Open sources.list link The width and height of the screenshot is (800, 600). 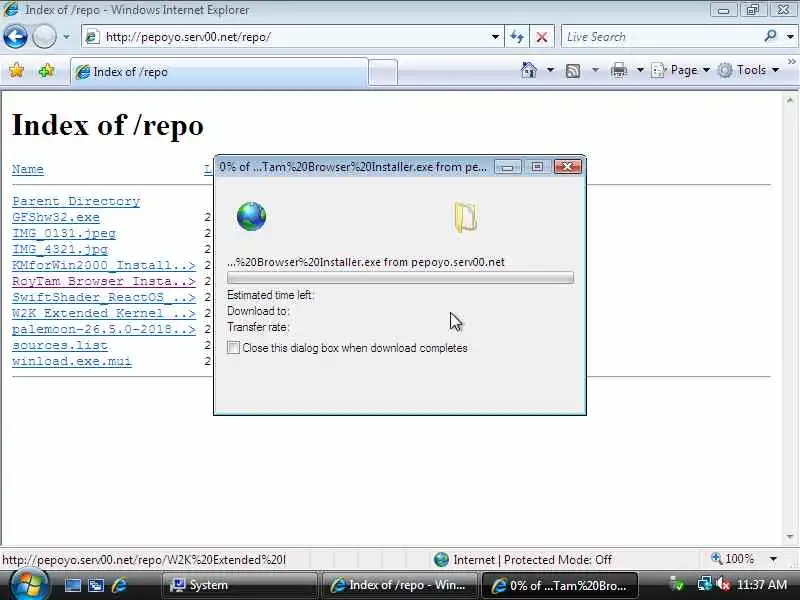tap(60, 345)
